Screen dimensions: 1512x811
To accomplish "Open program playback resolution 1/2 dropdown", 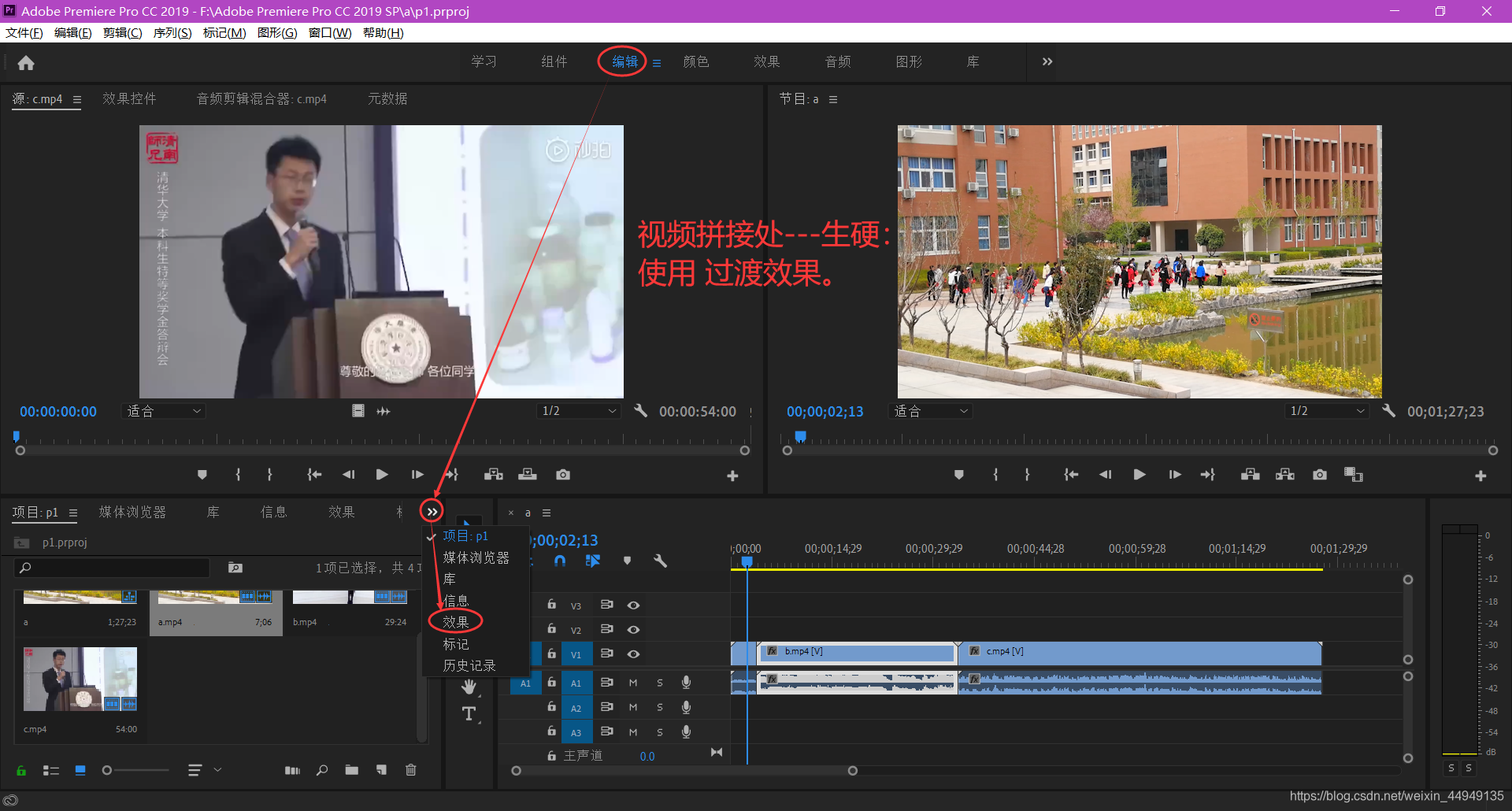I will 1327,411.
